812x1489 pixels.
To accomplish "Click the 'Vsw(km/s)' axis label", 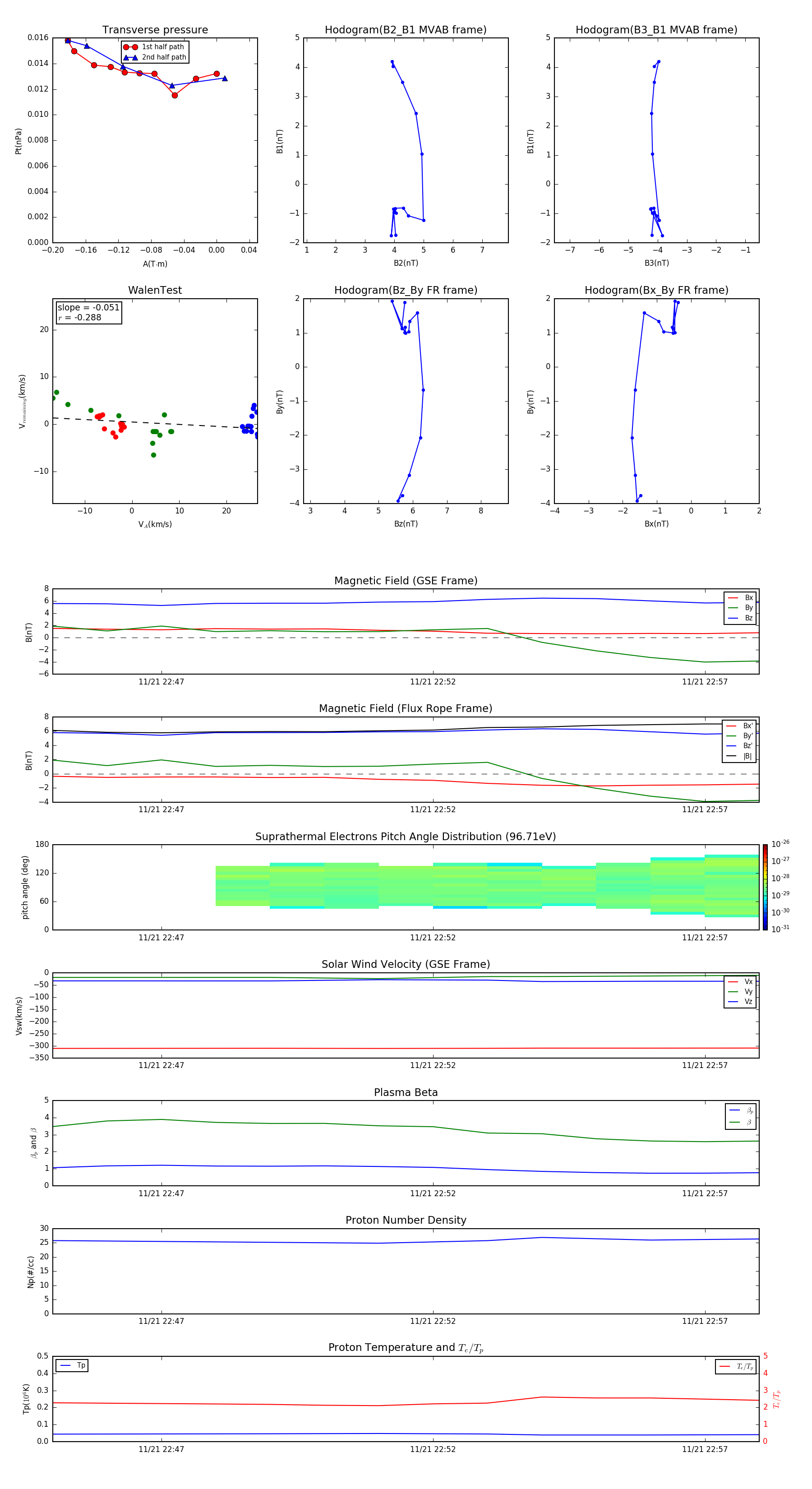I will tap(19, 1016).
